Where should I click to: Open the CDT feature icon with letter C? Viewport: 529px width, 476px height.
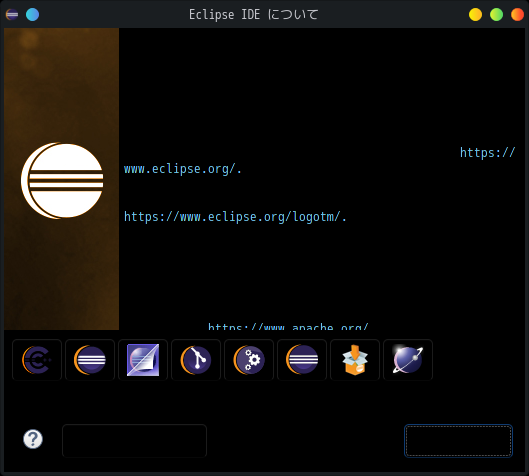coord(37,360)
